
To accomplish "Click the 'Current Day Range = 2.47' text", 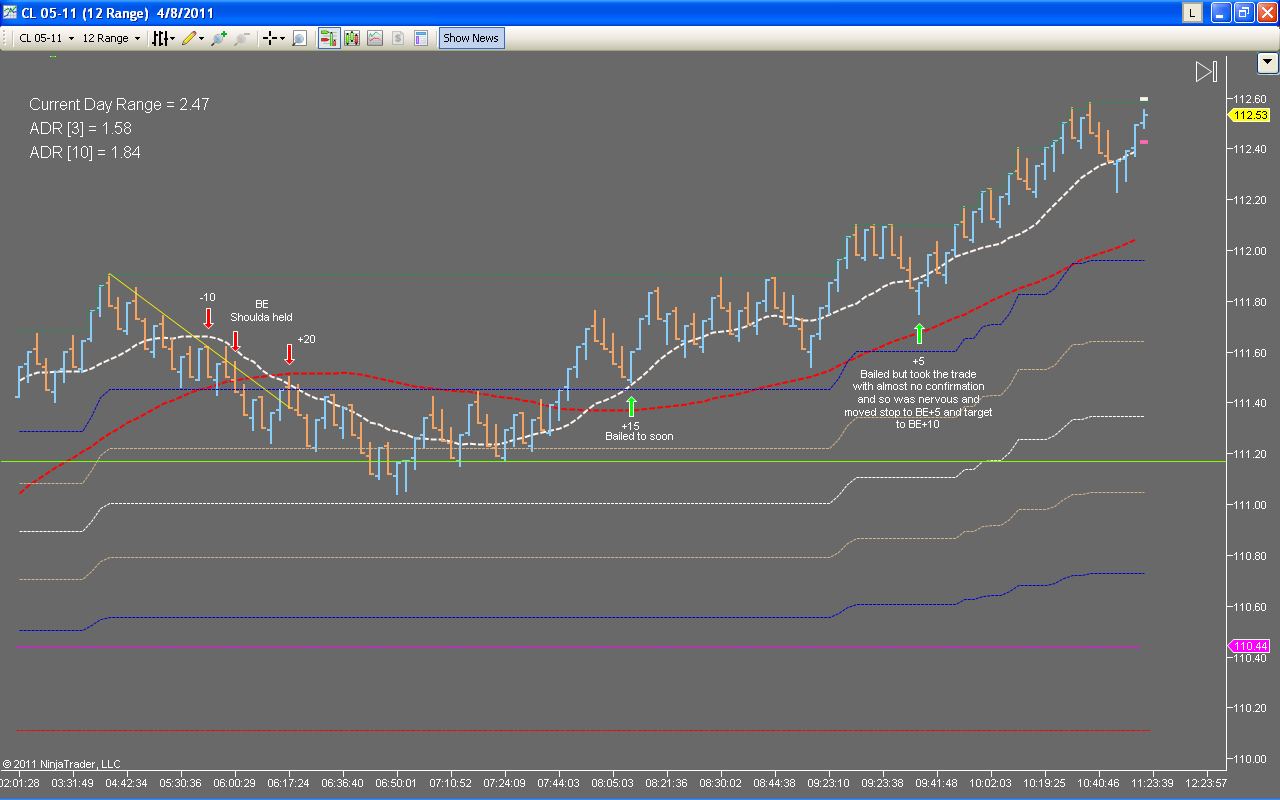I will click(x=119, y=104).
